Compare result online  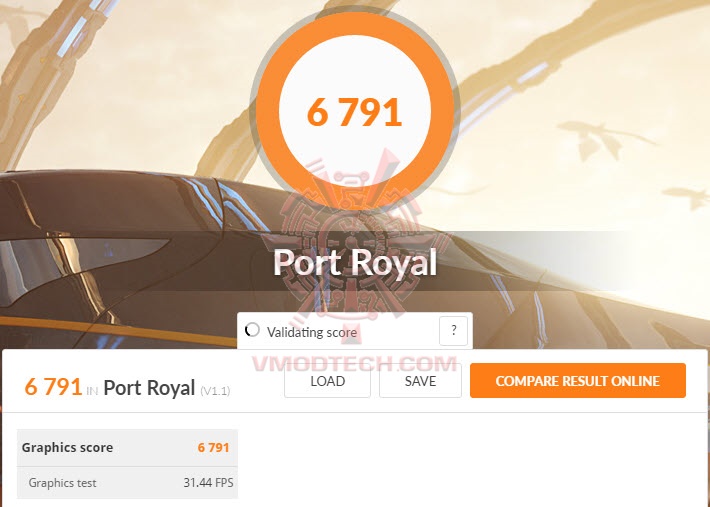(578, 381)
